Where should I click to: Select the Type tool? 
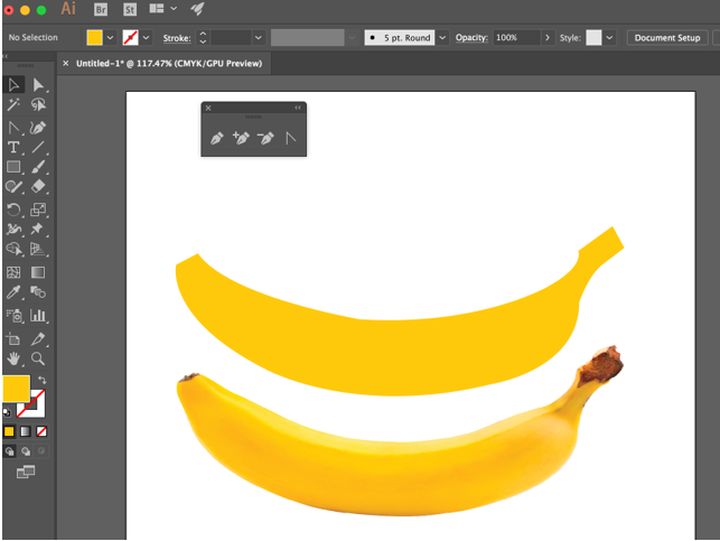[14, 147]
